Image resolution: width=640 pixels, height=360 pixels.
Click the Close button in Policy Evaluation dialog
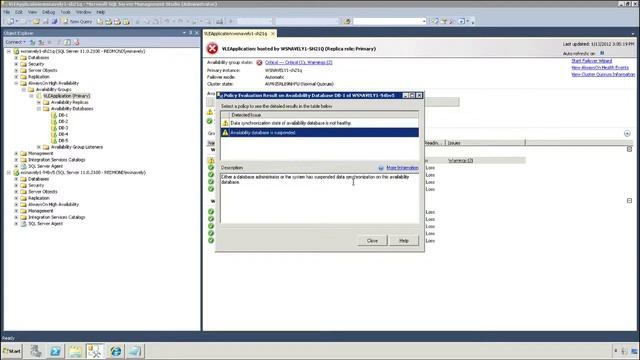pyautogui.click(x=372, y=241)
